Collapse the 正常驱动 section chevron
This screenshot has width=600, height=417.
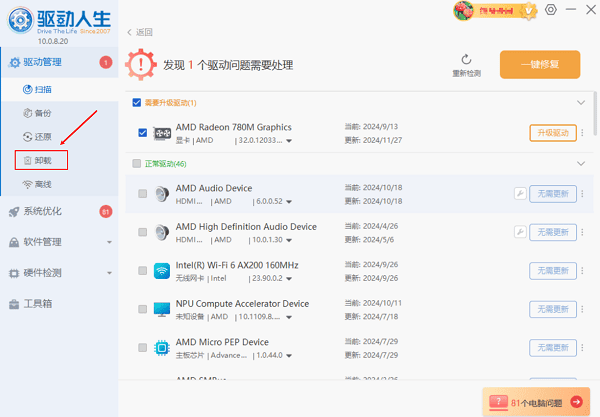click(x=581, y=164)
